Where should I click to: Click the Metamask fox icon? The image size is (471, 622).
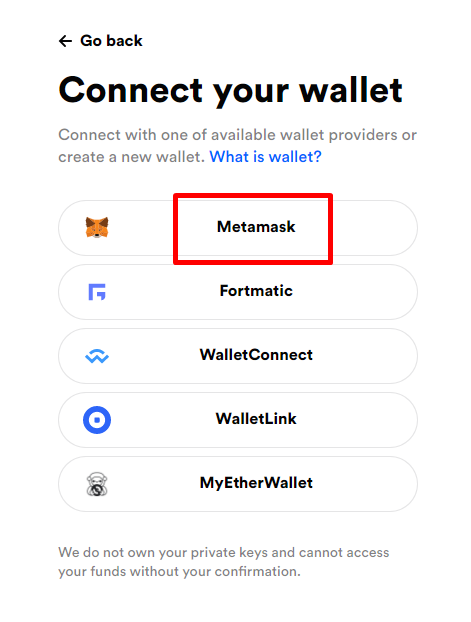[x=97, y=227]
